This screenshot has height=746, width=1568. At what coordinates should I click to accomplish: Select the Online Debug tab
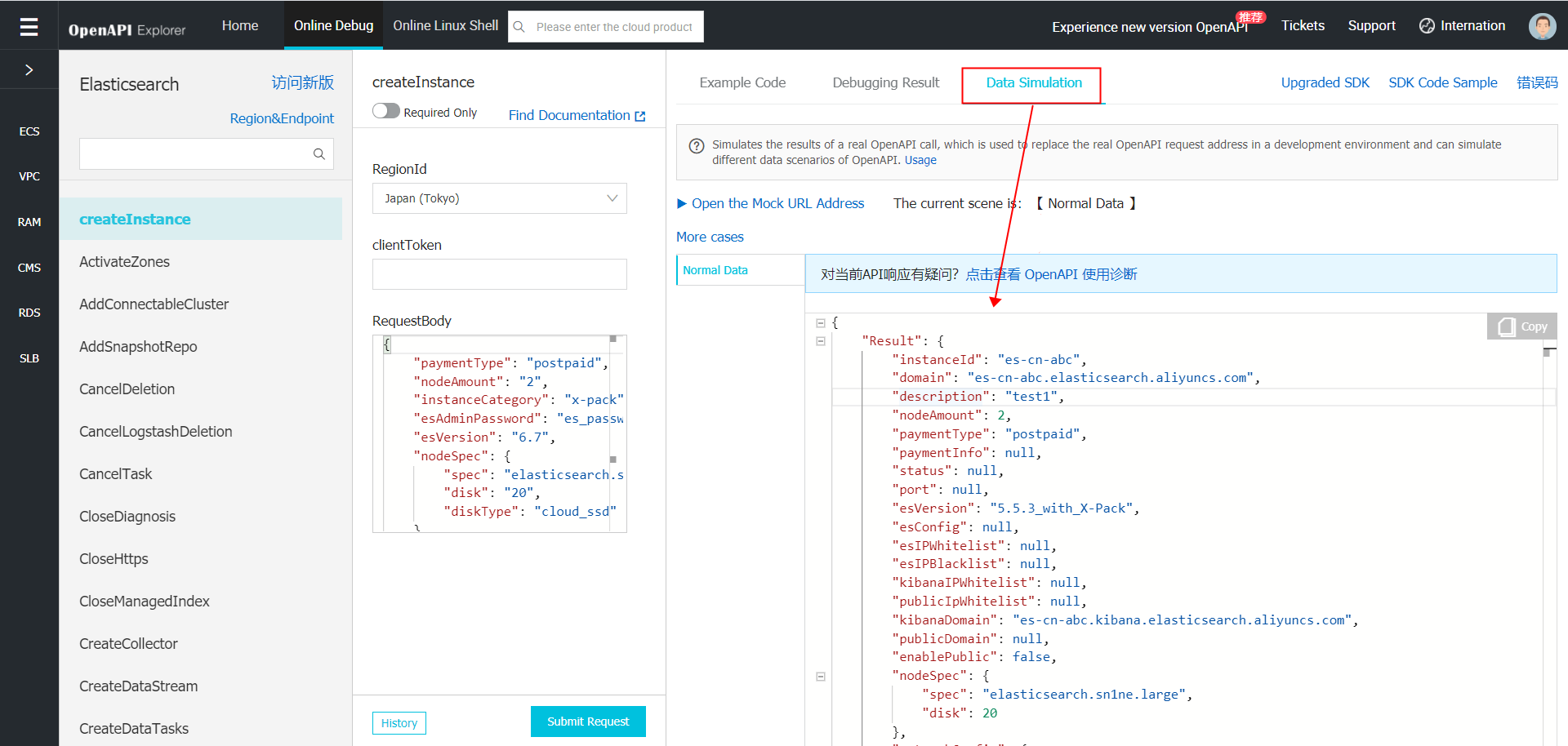tap(334, 25)
